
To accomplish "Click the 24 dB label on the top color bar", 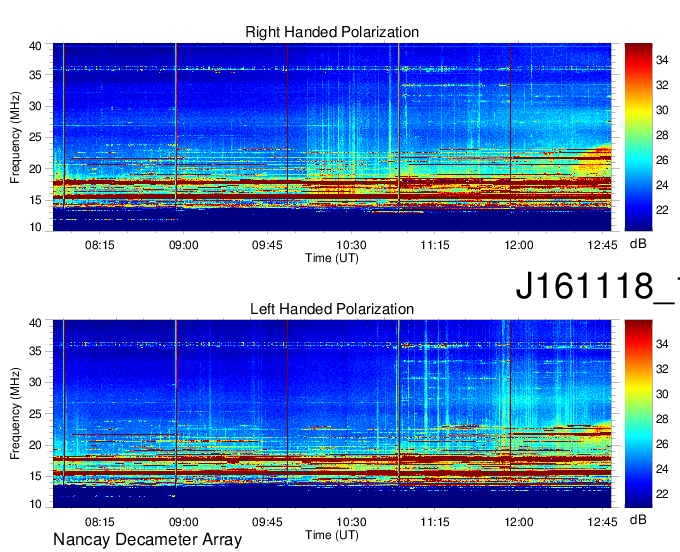I will 662,185.
